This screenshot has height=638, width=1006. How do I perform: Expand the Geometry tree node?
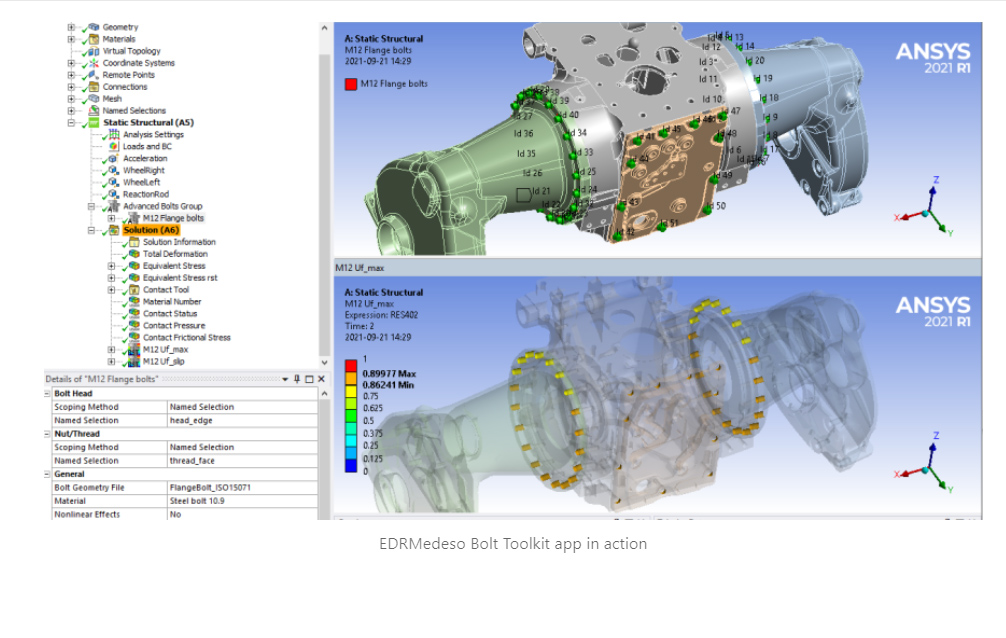(x=71, y=26)
